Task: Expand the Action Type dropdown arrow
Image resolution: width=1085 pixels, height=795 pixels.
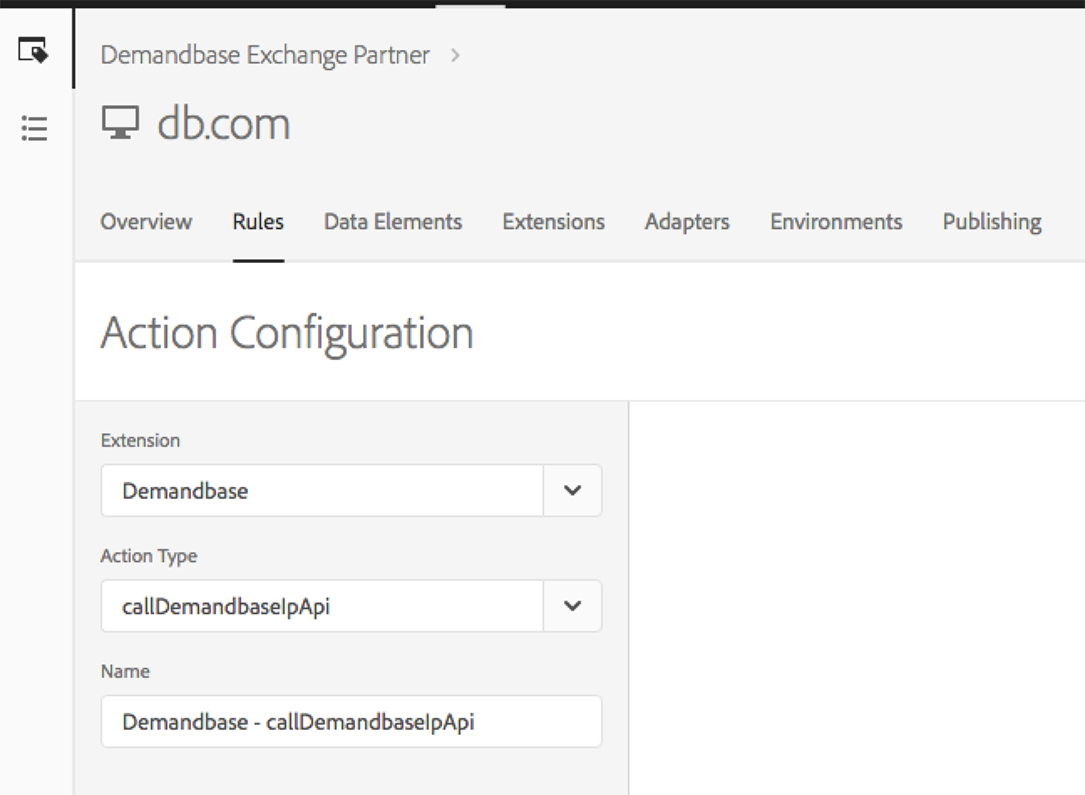Action: click(572, 606)
